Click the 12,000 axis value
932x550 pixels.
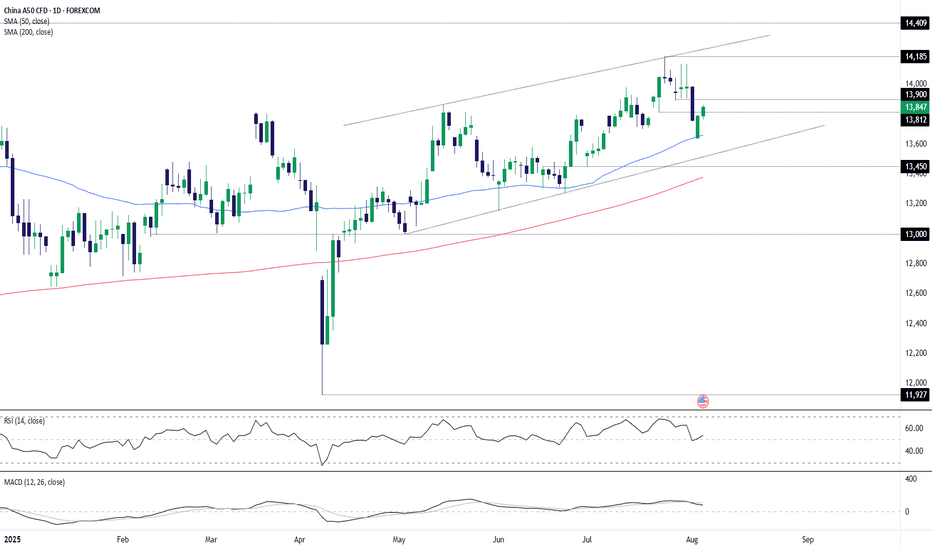916,383
